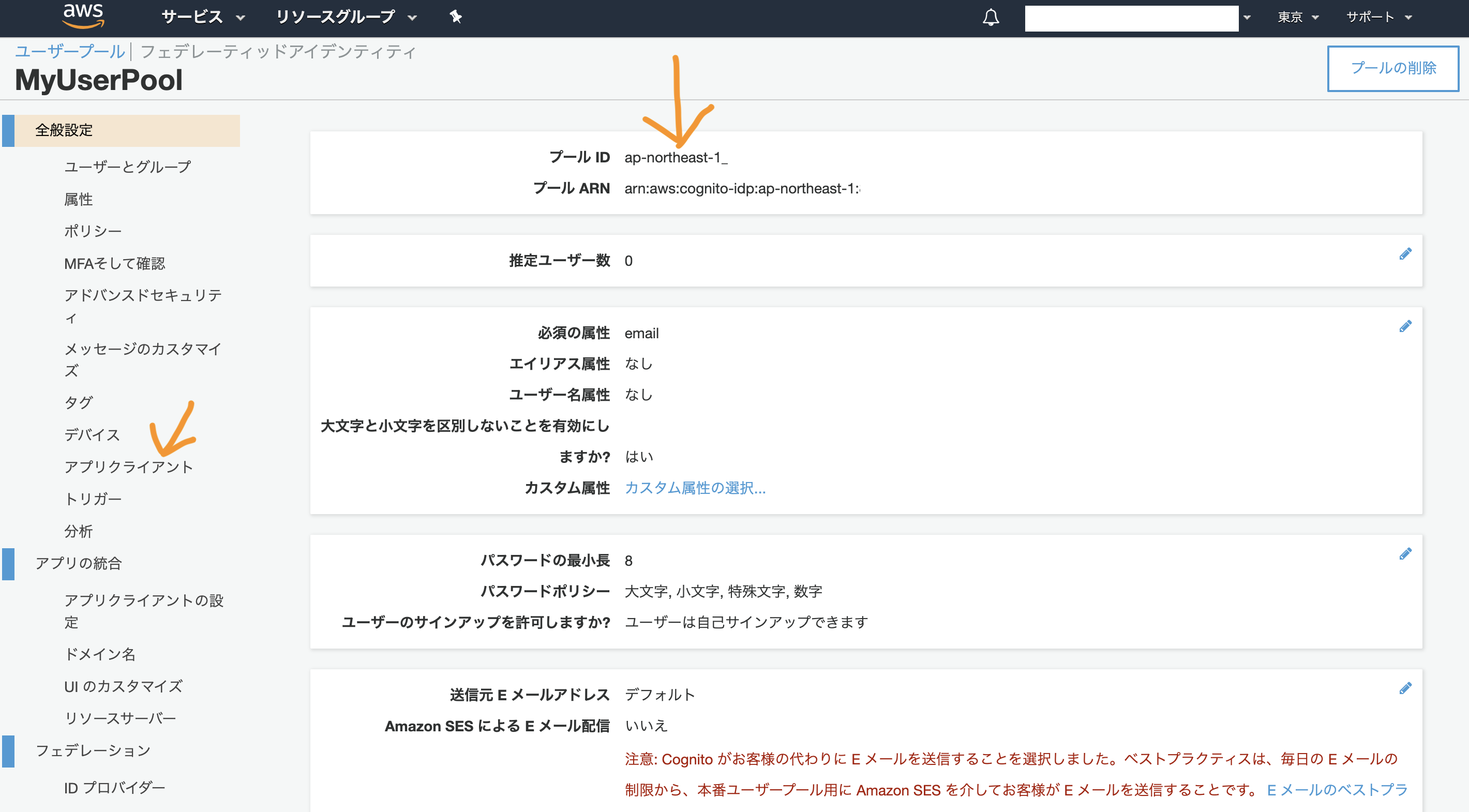Select アプリクライアント in the sidebar
The image size is (1469, 812).
point(128,467)
